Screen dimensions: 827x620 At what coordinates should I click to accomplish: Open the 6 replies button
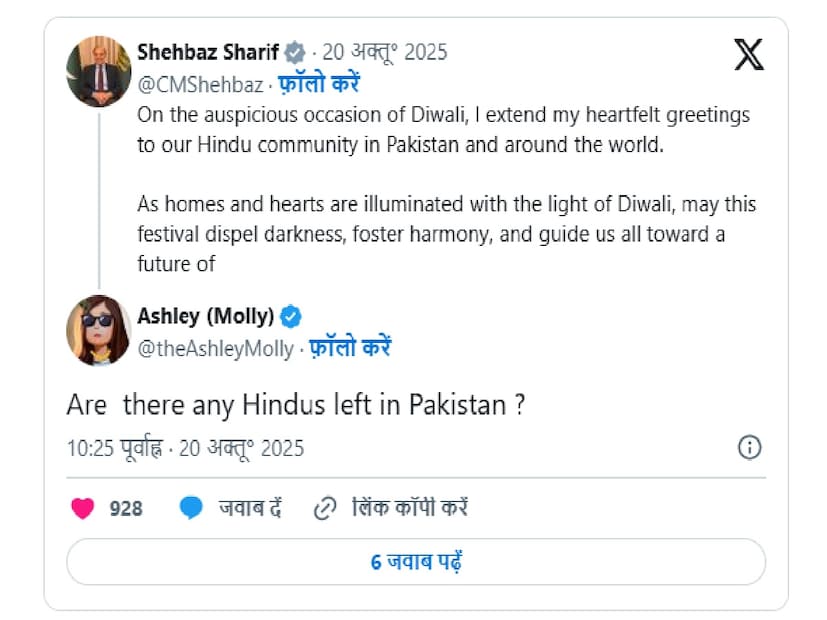(415, 562)
